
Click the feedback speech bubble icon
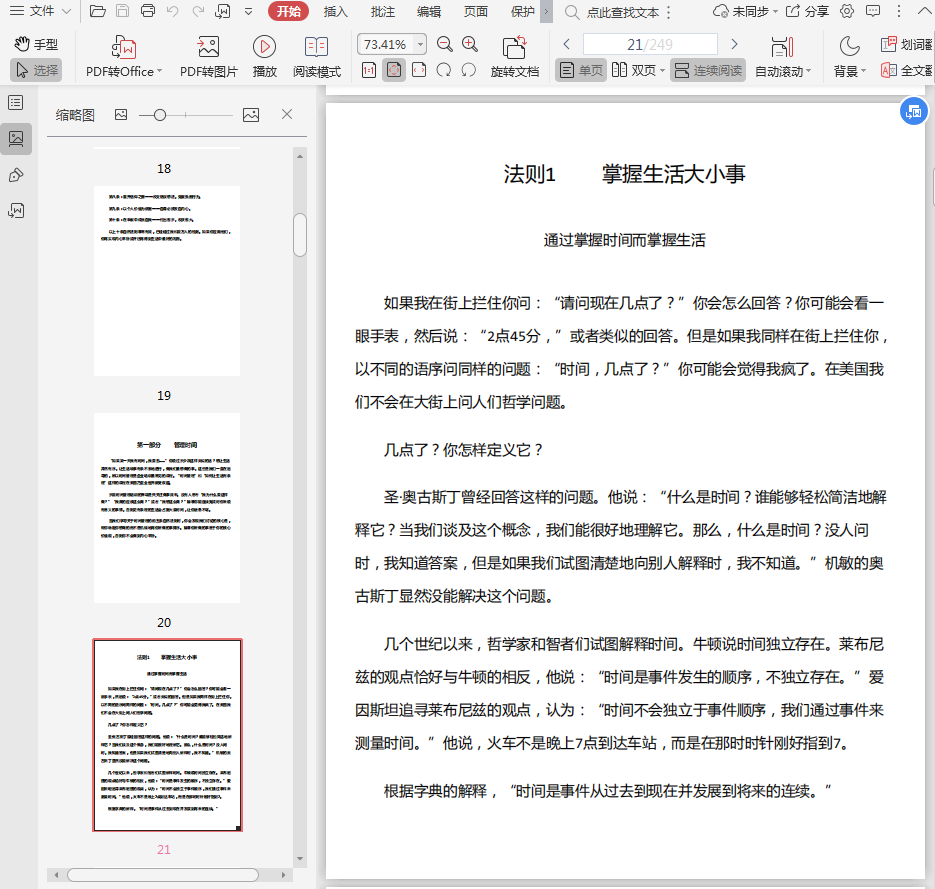coord(872,11)
